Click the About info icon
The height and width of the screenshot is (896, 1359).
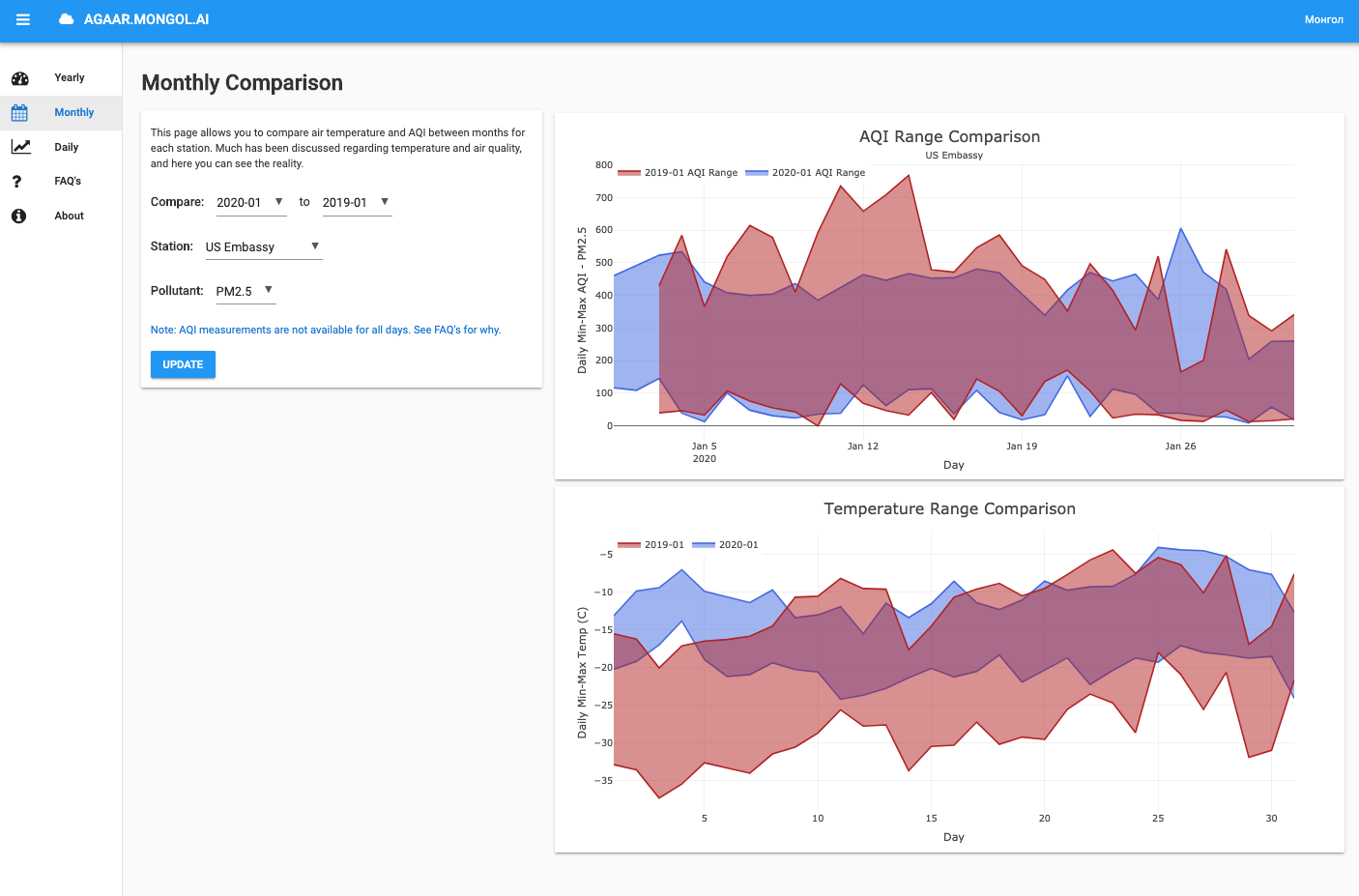(x=18, y=216)
